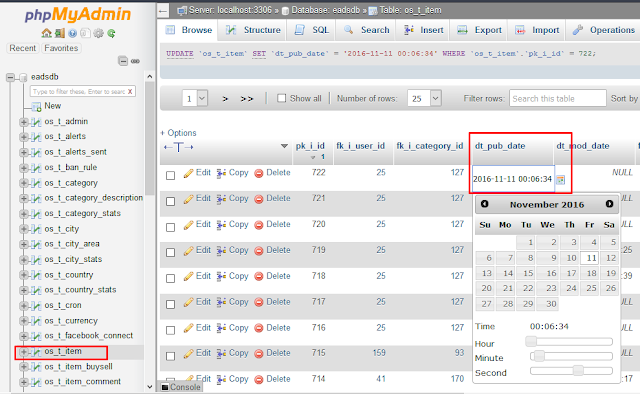Go to previous month in calendar
This screenshot has height=394, width=640.
[x=484, y=204]
